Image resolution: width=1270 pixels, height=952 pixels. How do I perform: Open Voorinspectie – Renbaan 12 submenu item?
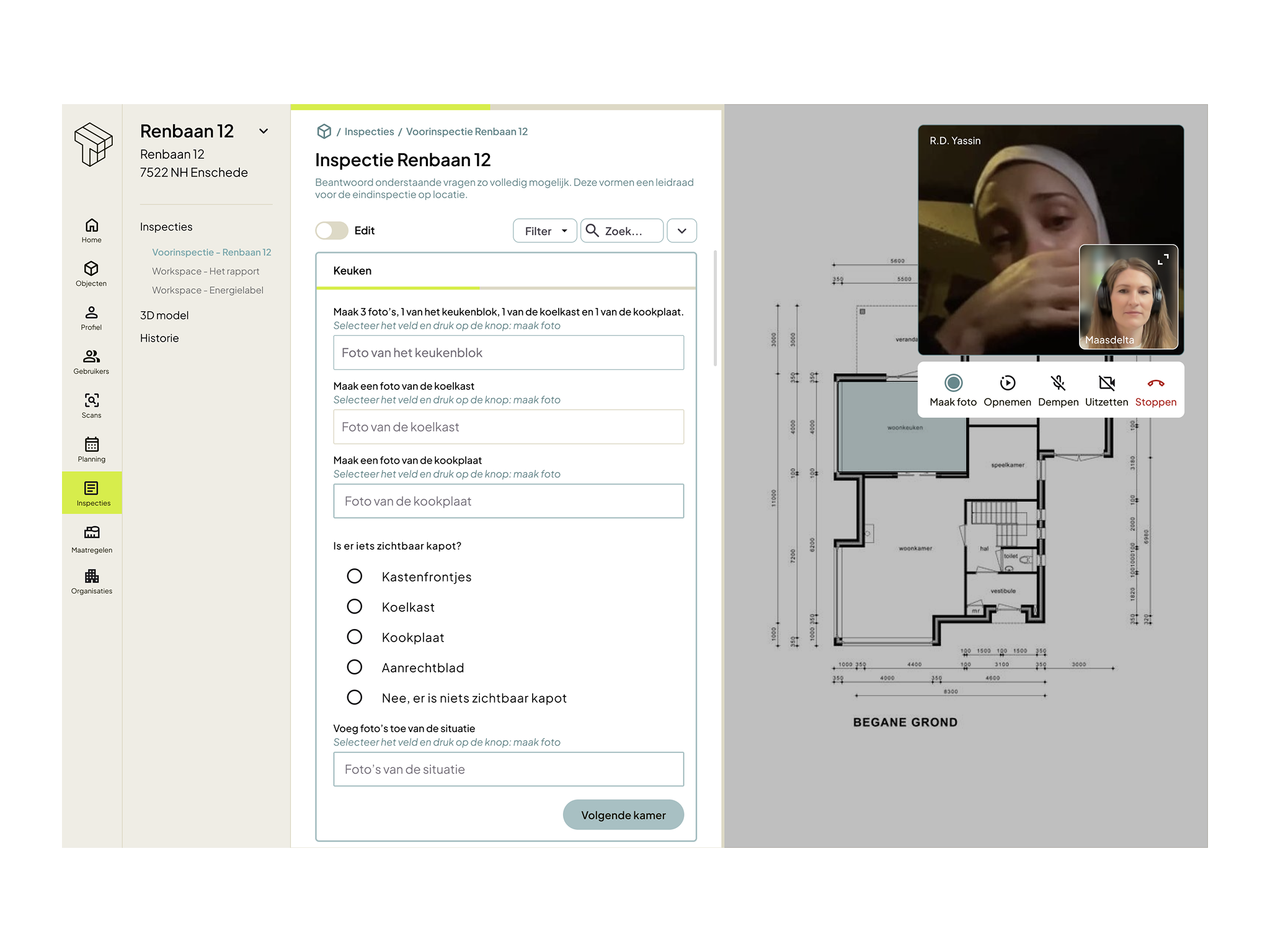211,252
